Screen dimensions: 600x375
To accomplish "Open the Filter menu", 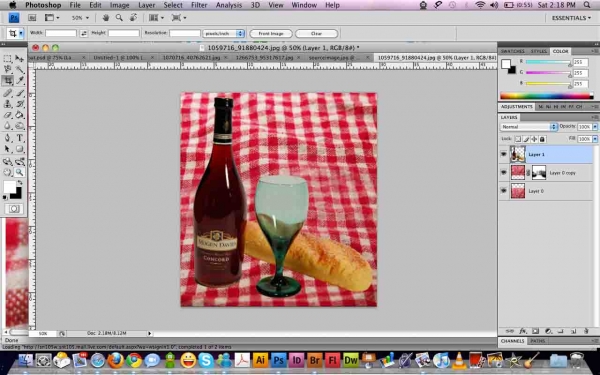I will point(199,5).
